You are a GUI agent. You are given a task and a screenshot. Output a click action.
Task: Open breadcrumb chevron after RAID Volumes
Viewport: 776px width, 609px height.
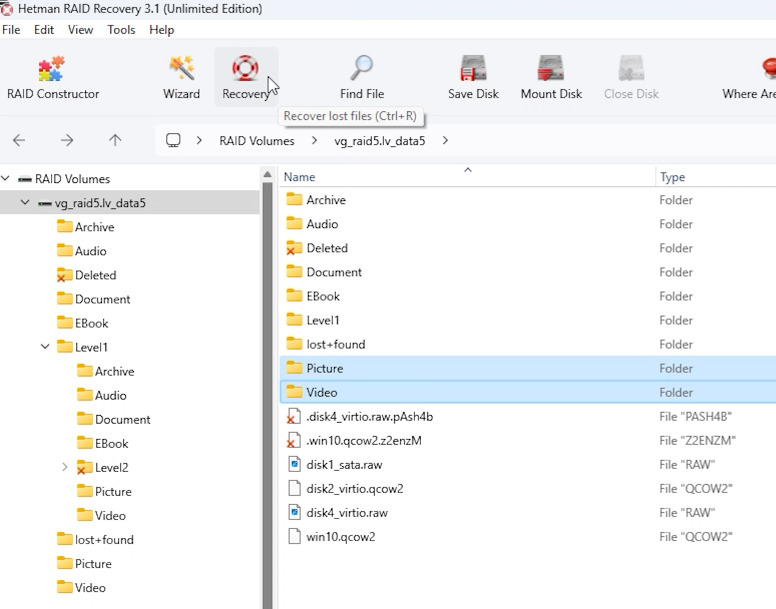coord(314,141)
